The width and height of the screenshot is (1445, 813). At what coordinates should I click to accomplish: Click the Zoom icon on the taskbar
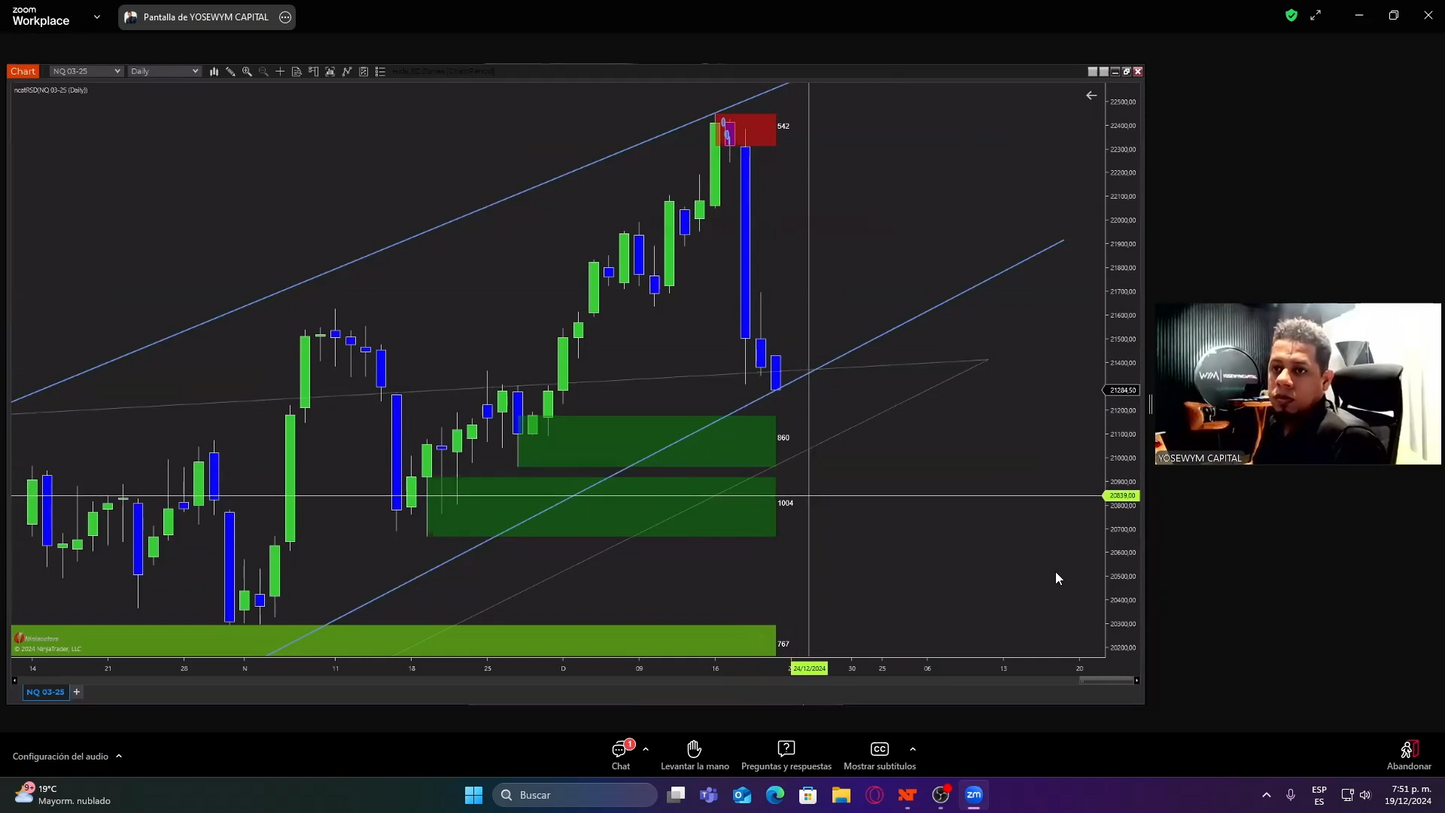point(973,795)
